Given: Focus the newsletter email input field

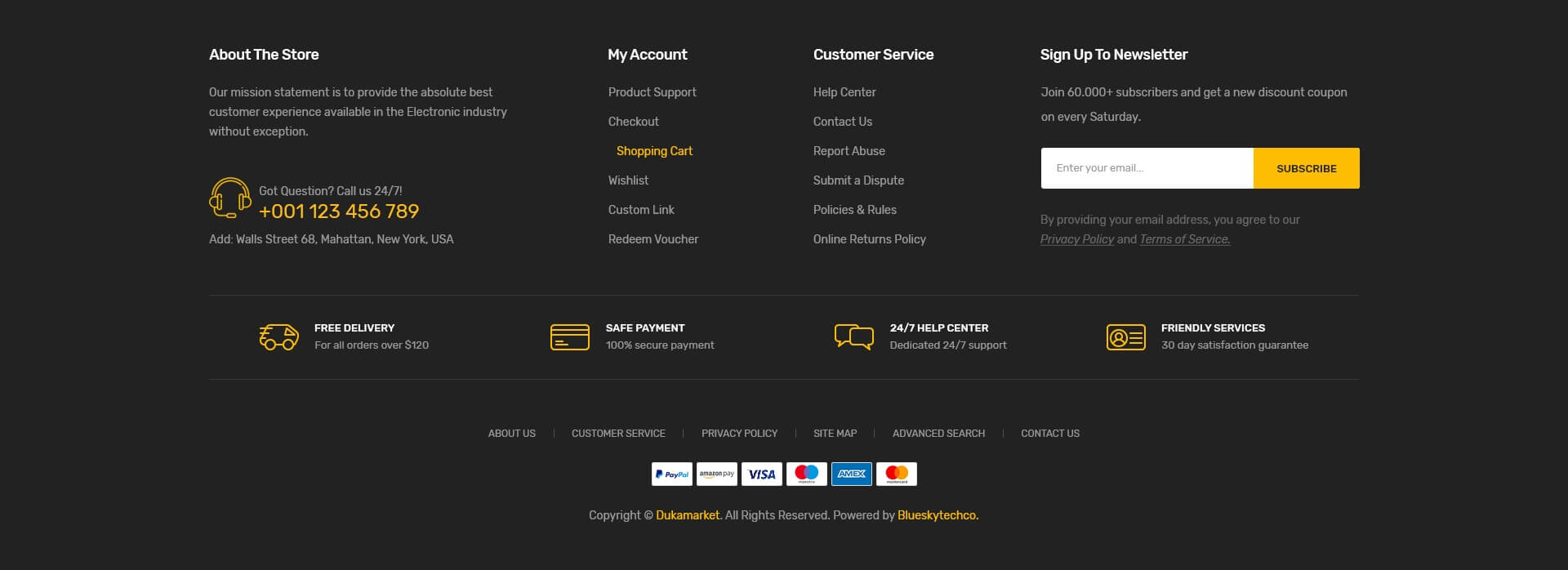Looking at the screenshot, I should [1146, 168].
